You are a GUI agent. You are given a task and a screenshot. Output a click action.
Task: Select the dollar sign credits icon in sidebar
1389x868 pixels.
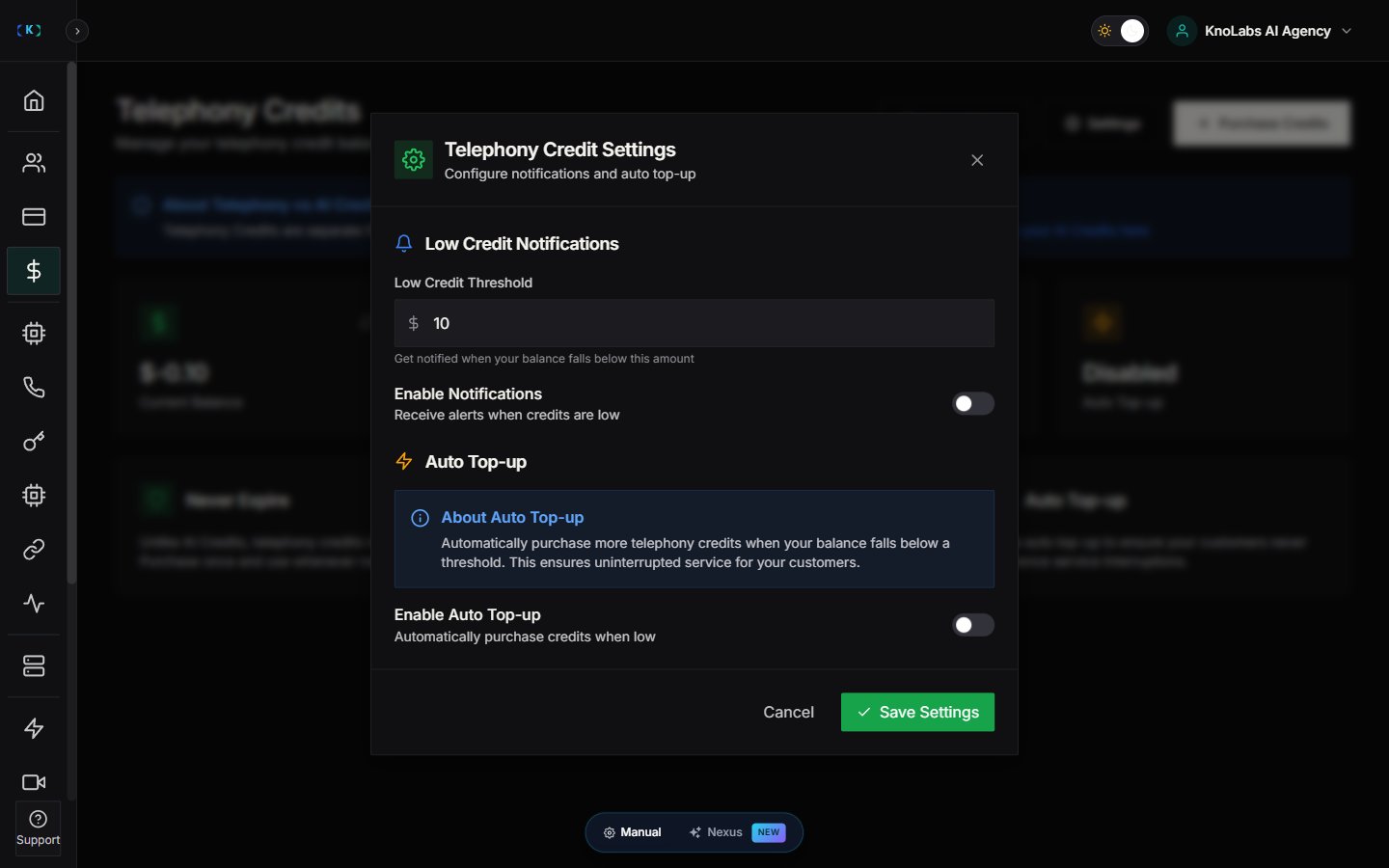tap(34, 271)
